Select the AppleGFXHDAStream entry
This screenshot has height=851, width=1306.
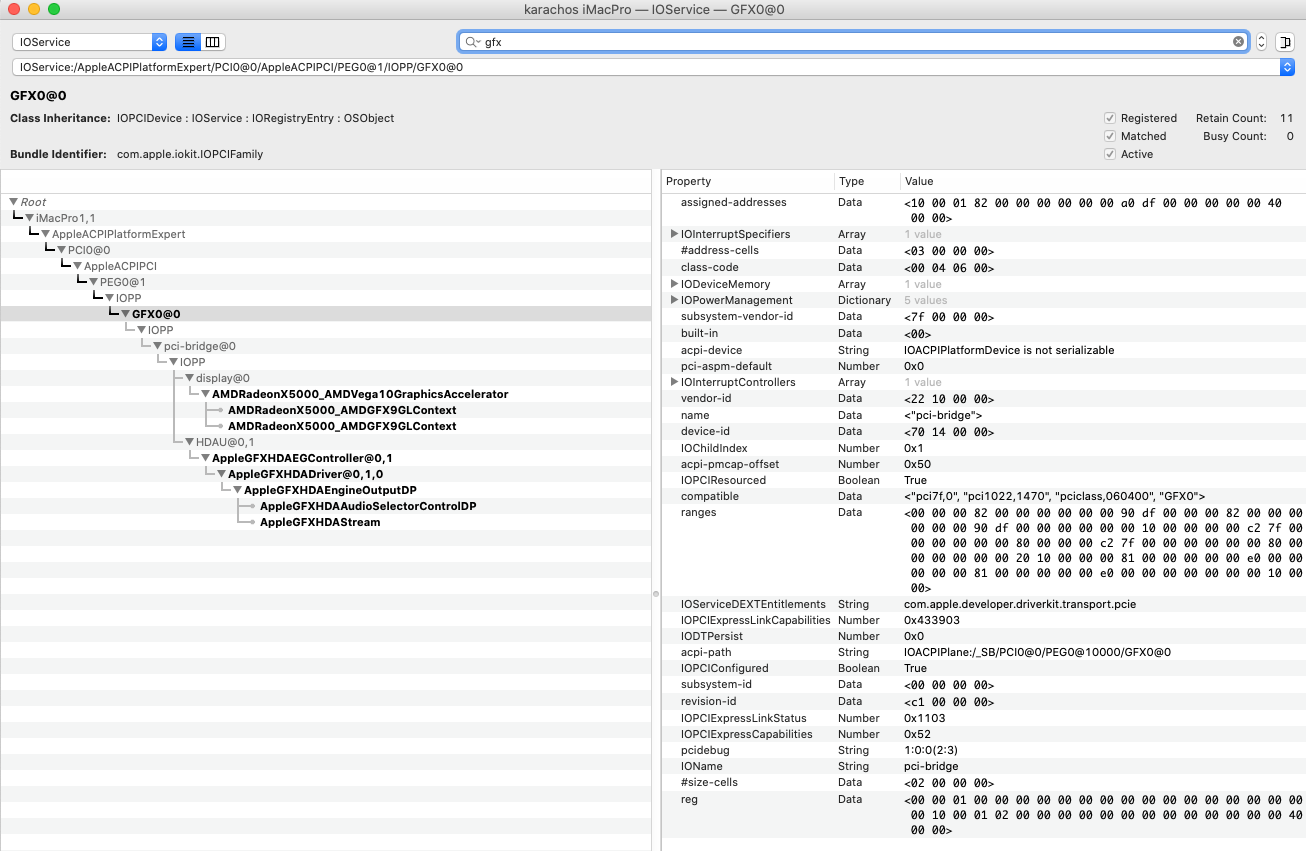[320, 522]
